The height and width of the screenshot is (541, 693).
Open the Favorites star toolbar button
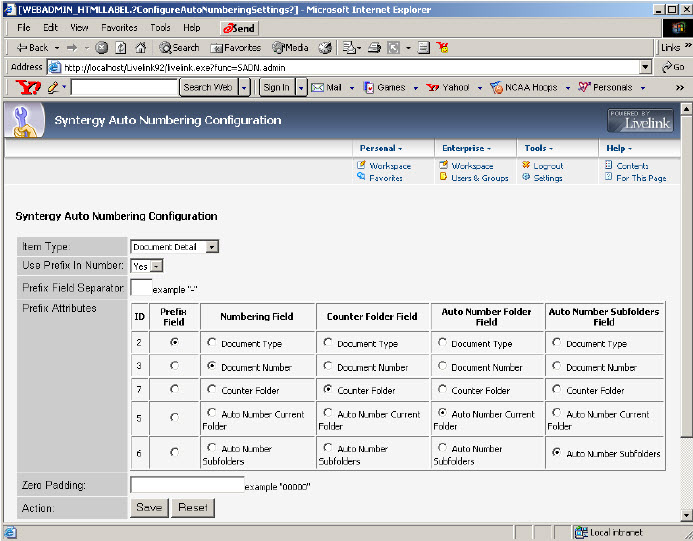(236, 47)
